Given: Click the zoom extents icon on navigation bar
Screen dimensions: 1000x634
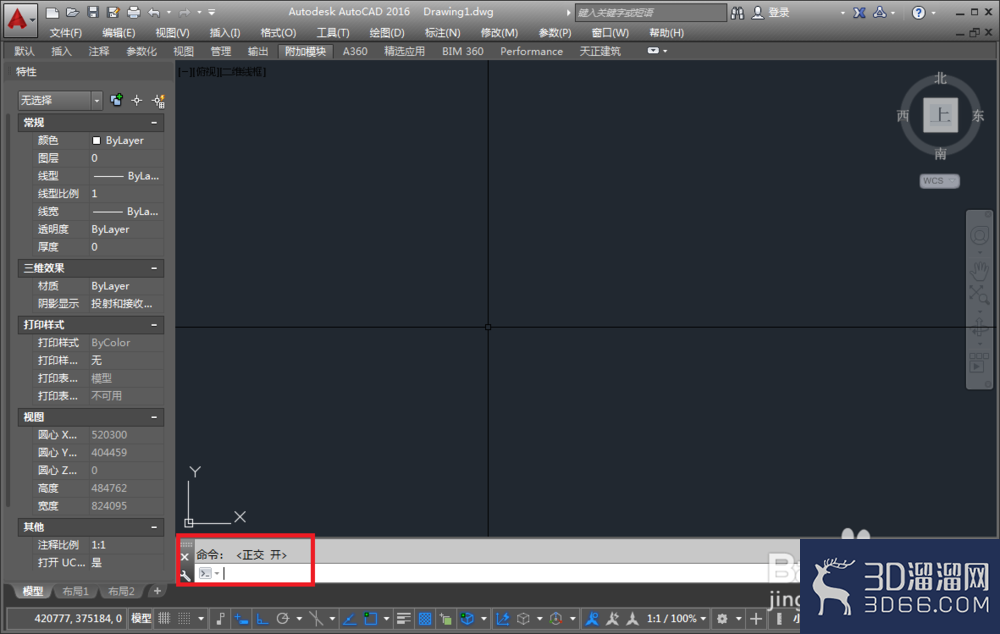Looking at the screenshot, I should click(x=979, y=295).
